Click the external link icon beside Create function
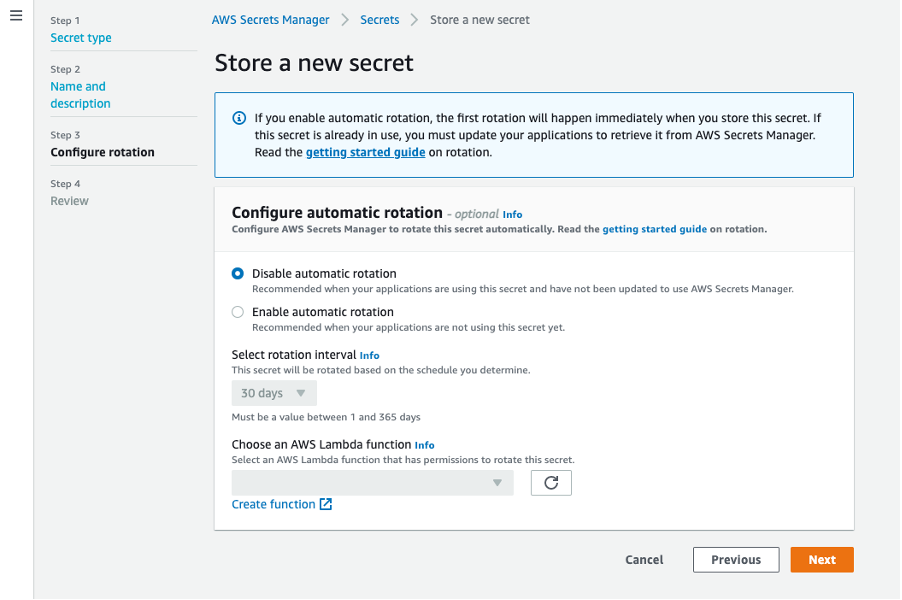The width and height of the screenshot is (902, 600). pyautogui.click(x=326, y=505)
